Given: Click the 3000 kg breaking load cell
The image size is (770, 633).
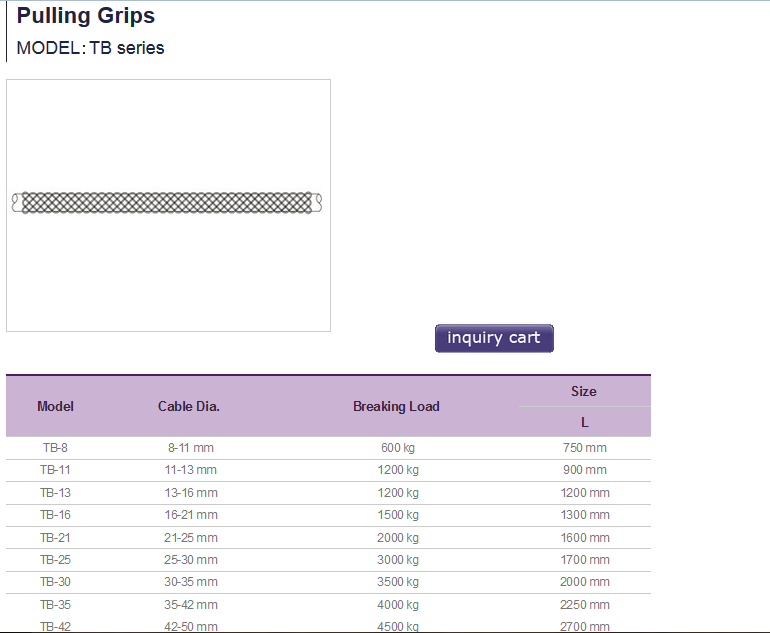Looking at the screenshot, I should [398, 560].
